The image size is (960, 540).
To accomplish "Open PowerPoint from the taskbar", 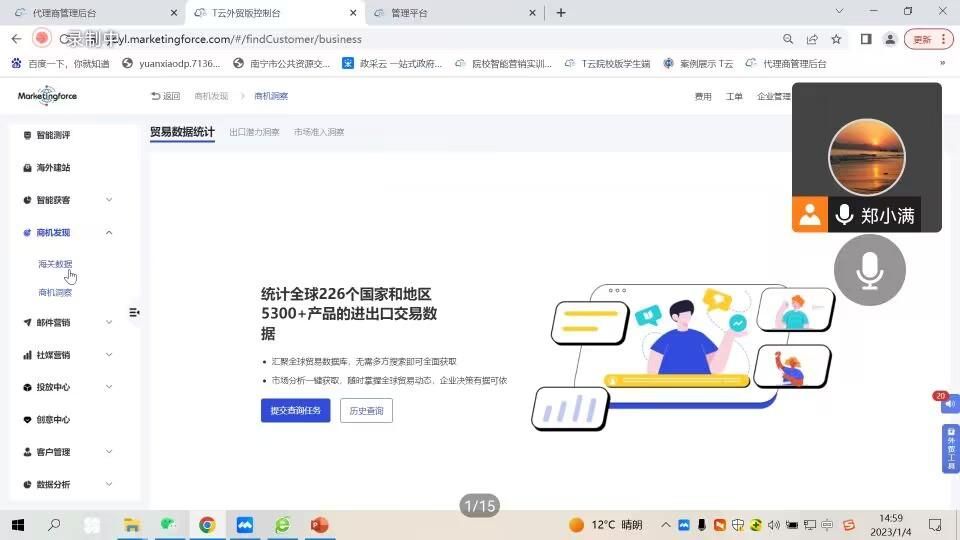I will [x=320, y=525].
